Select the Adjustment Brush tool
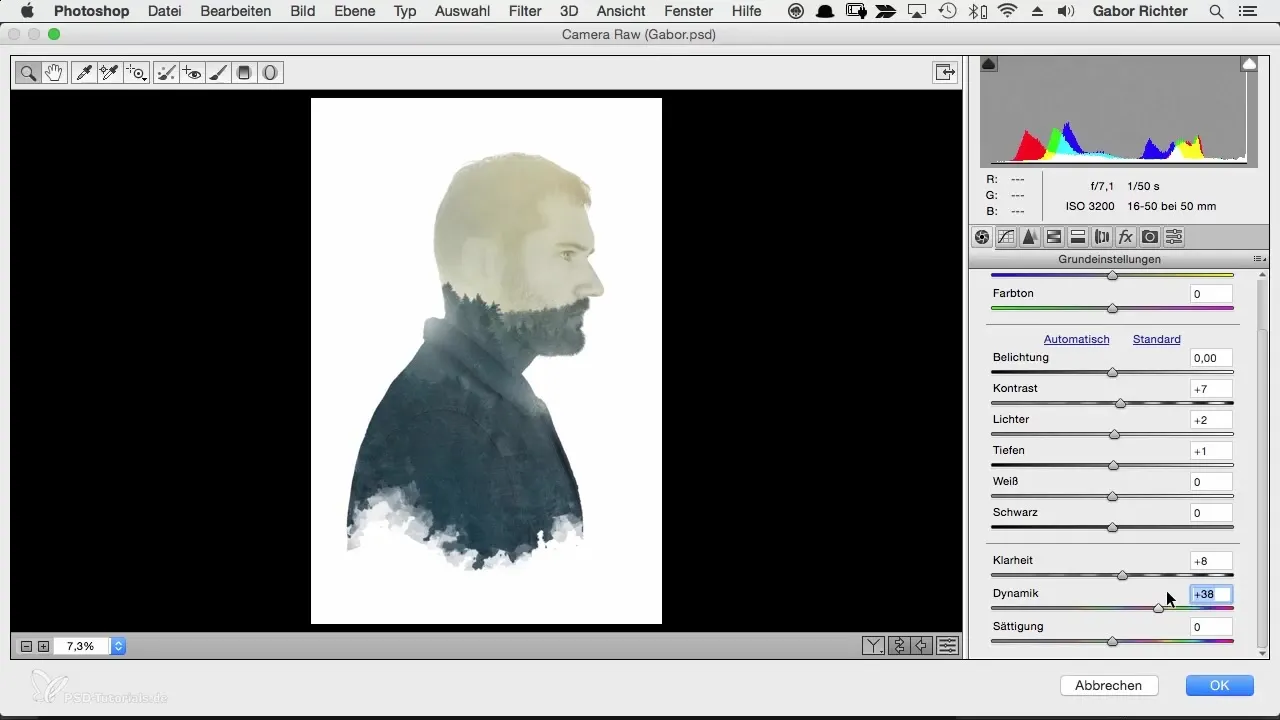1280x720 pixels. point(217,73)
